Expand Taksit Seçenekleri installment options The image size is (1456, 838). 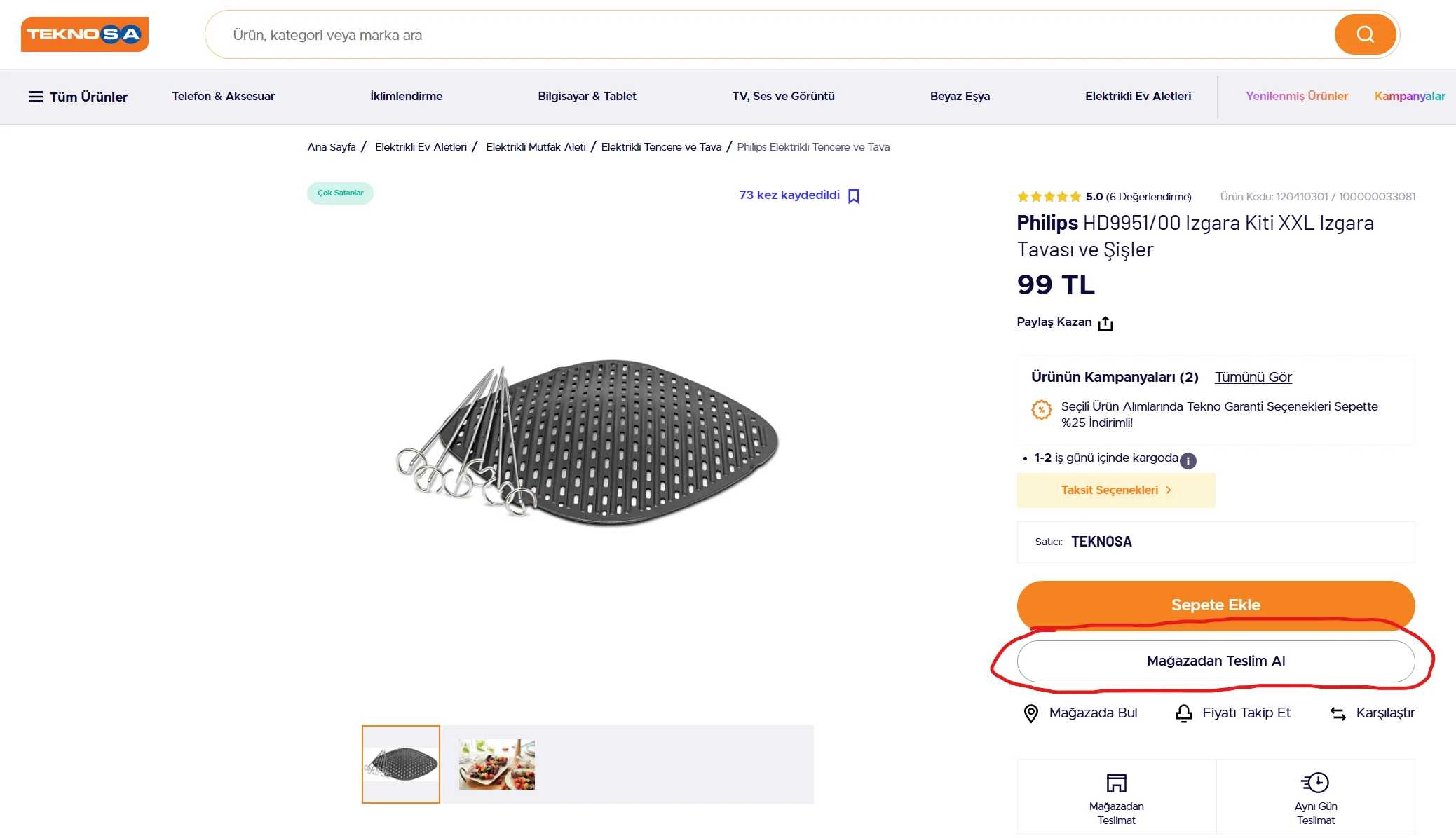[x=1116, y=490]
